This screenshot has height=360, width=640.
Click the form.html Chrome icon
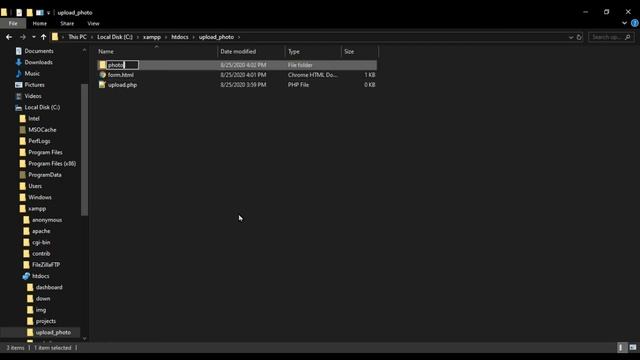(102, 75)
